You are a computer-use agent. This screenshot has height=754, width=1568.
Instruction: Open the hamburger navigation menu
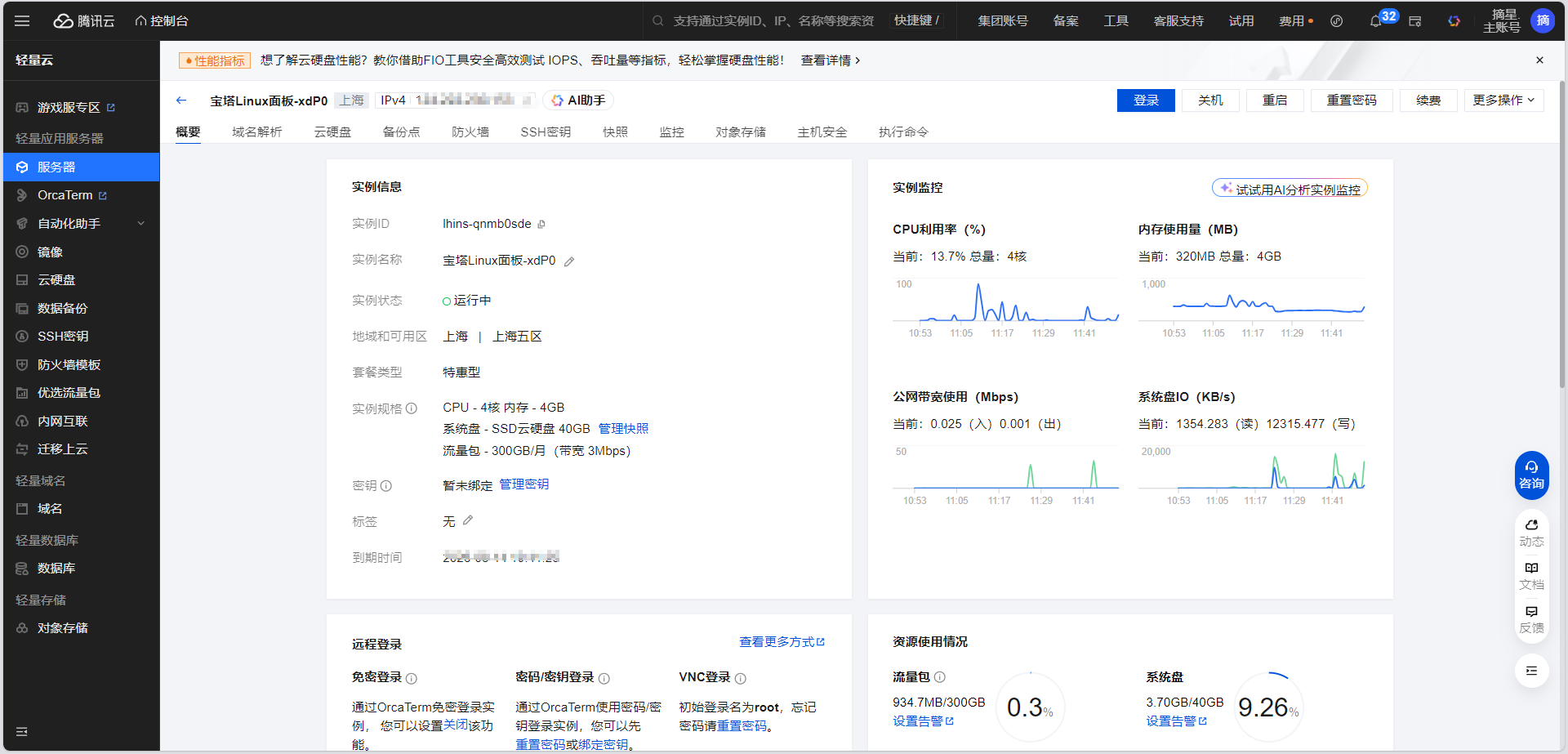point(22,21)
